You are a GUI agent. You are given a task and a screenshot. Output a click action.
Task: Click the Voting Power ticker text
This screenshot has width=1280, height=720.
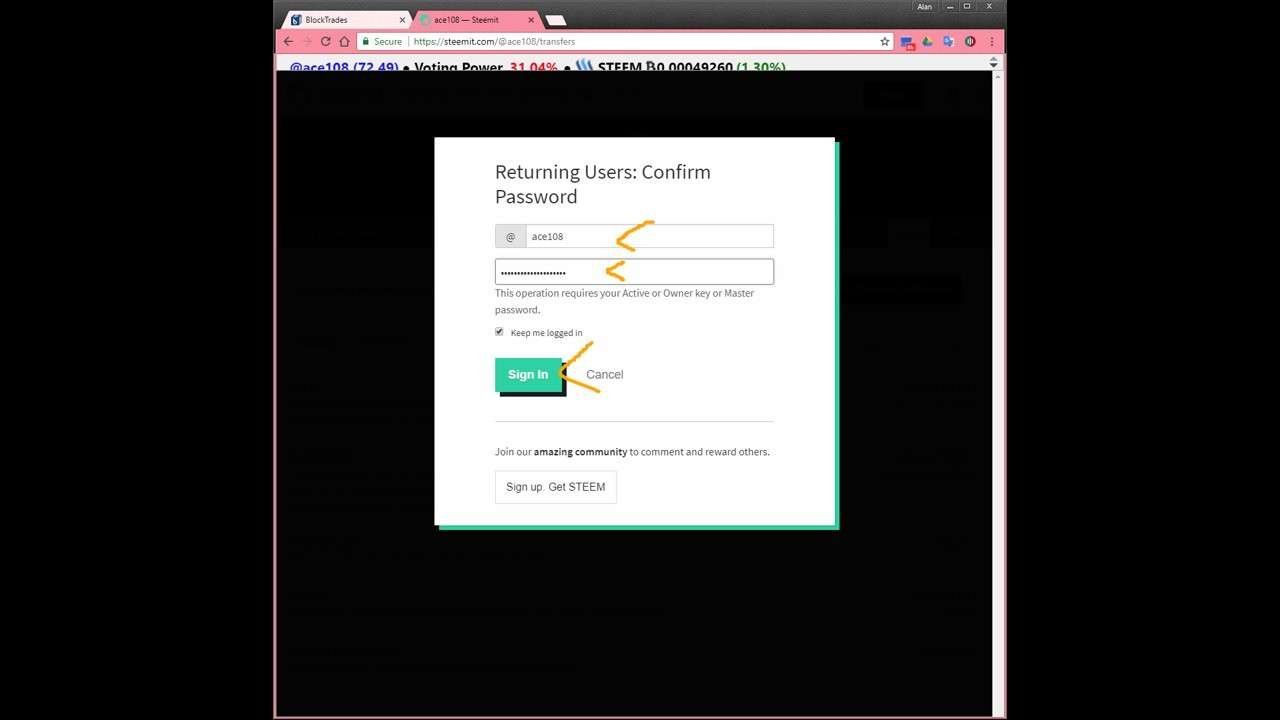pos(458,67)
